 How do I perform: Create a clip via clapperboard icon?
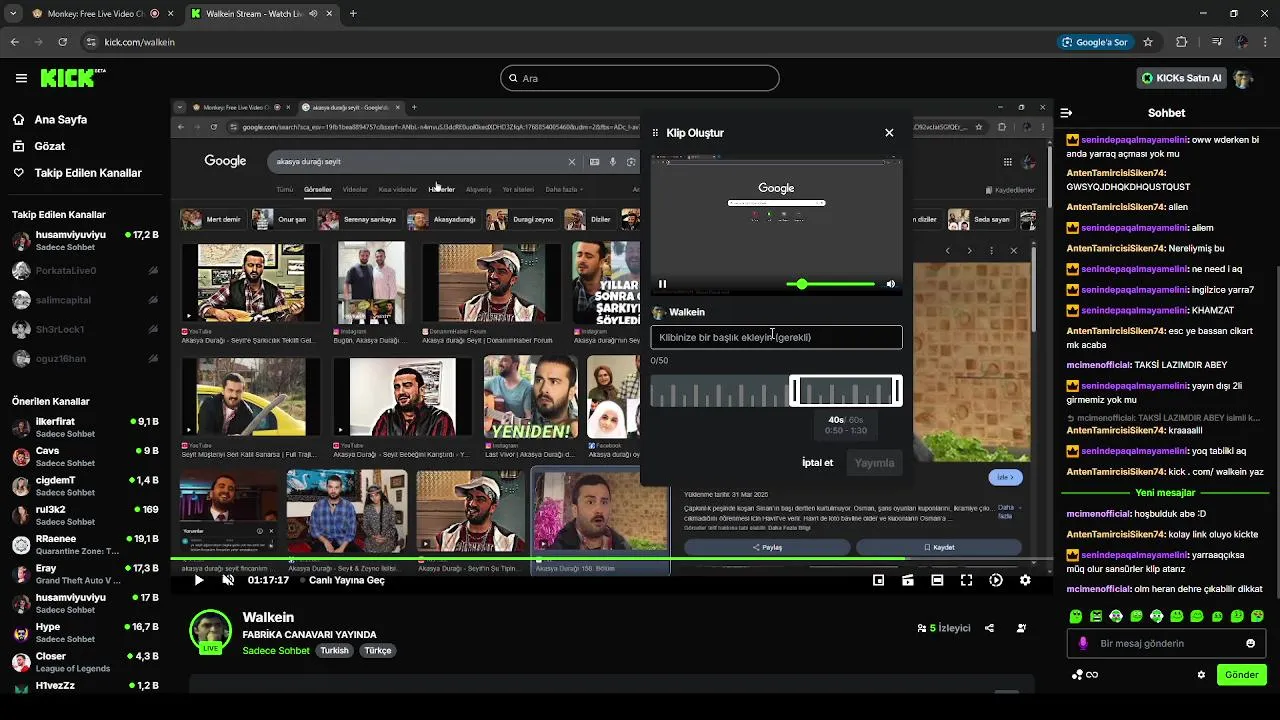[908, 580]
